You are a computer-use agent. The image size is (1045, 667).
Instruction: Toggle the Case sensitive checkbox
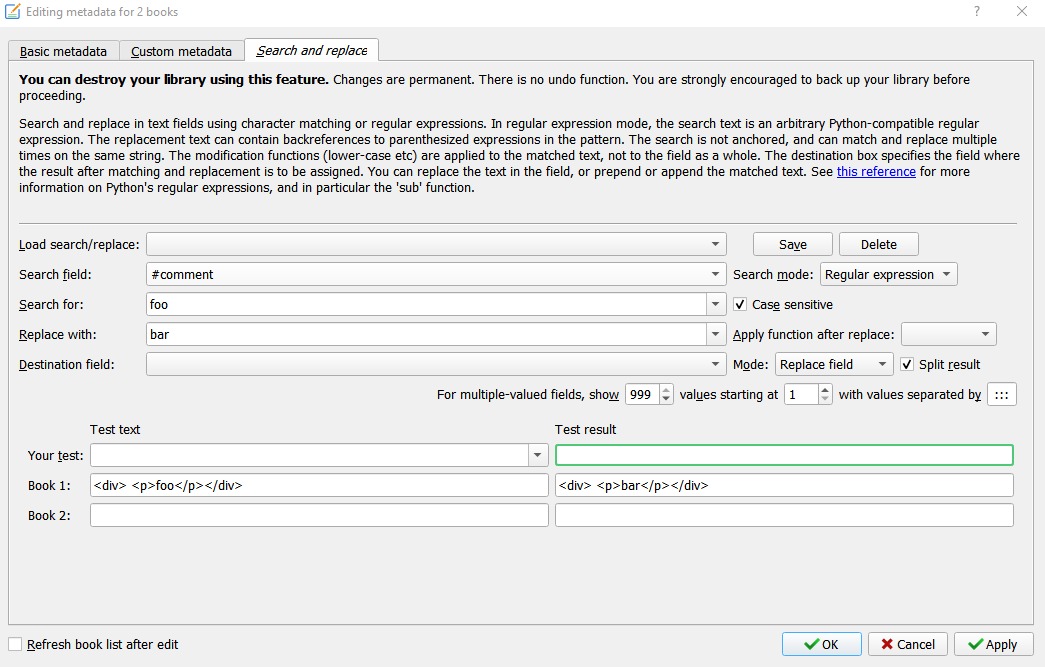tap(741, 304)
